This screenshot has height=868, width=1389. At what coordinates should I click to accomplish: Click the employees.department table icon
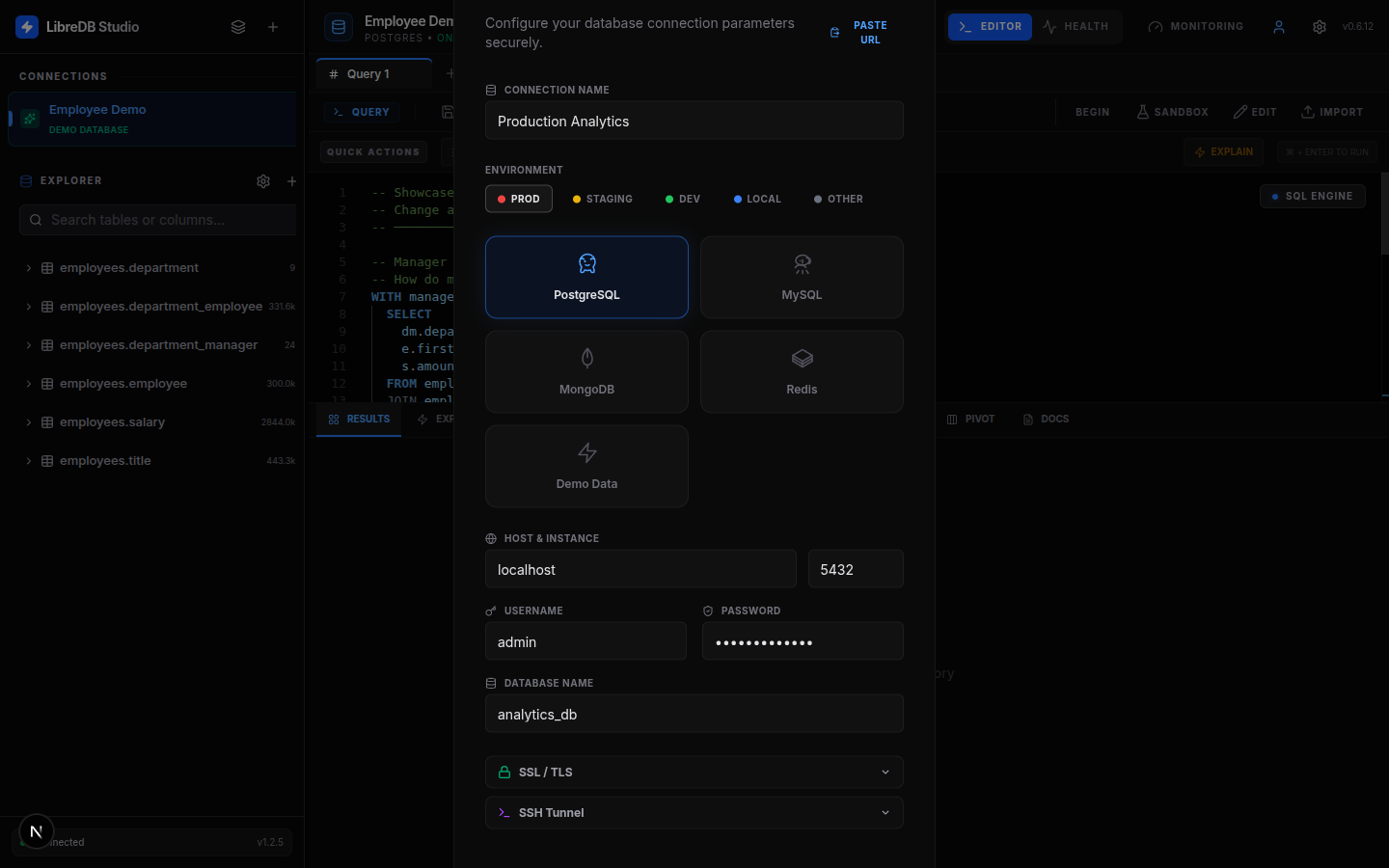coord(47,268)
